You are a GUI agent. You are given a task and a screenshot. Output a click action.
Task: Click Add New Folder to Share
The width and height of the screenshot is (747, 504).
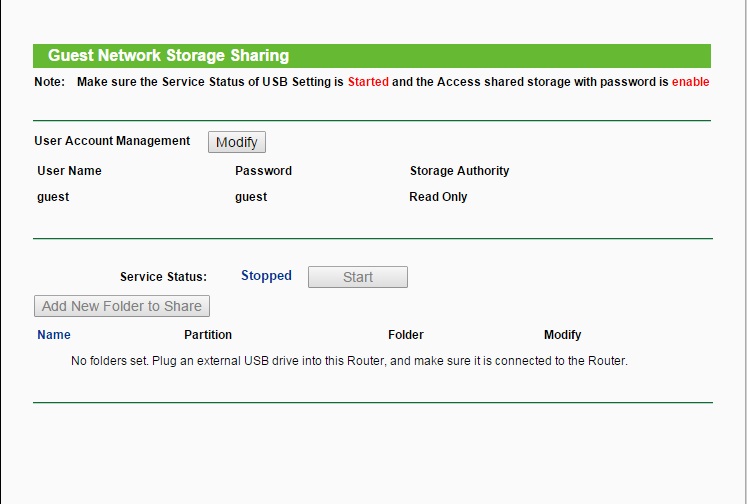(122, 306)
